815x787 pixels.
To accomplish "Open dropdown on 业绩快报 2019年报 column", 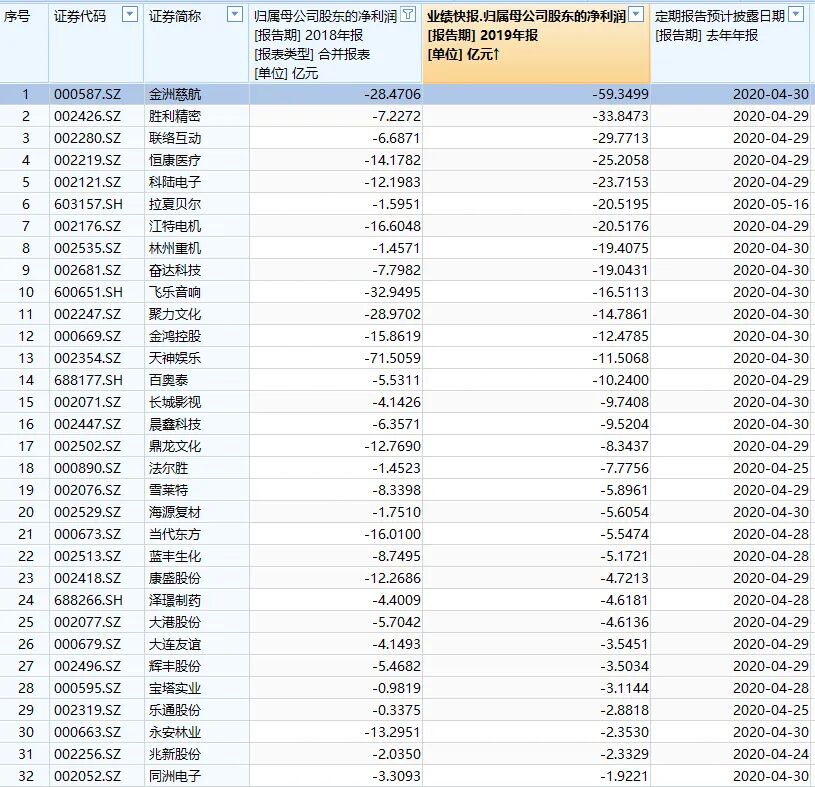I will (636, 15).
